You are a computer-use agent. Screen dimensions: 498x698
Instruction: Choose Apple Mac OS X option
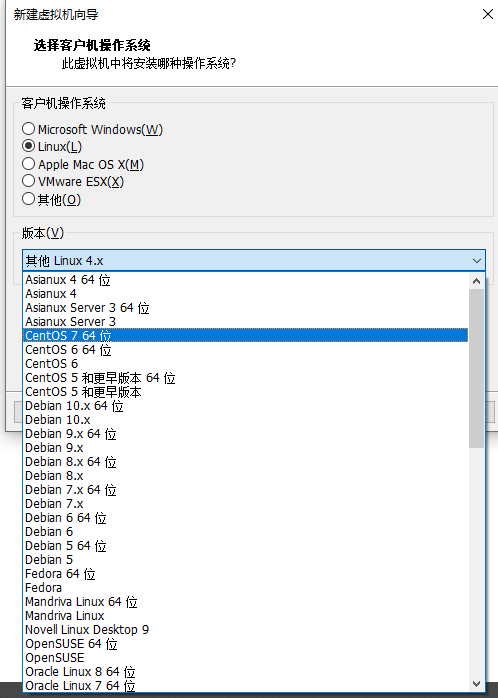(x=28, y=164)
